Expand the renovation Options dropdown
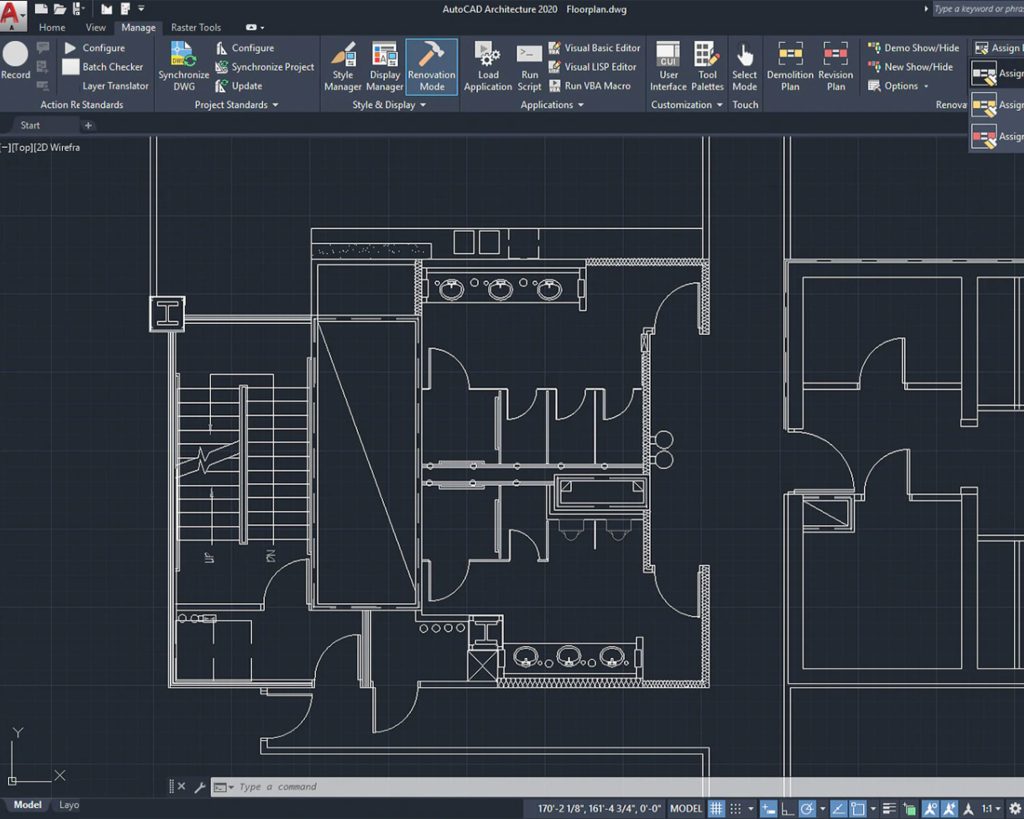The width and height of the screenshot is (1024, 819). click(x=898, y=86)
